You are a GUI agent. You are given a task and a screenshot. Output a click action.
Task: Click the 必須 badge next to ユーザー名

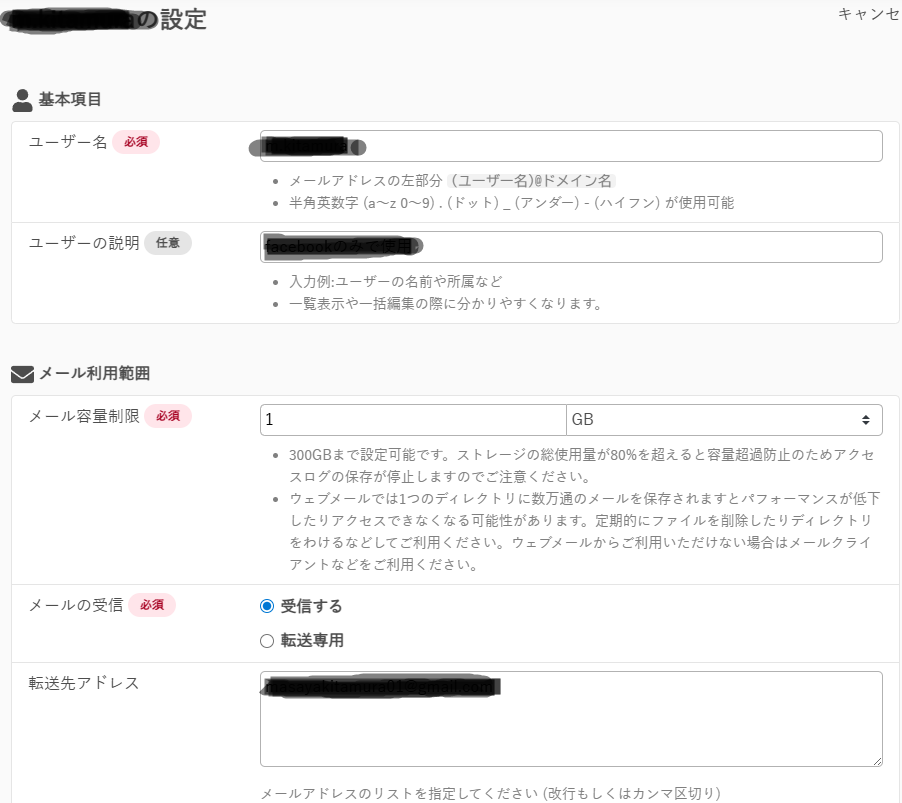[x=135, y=142]
